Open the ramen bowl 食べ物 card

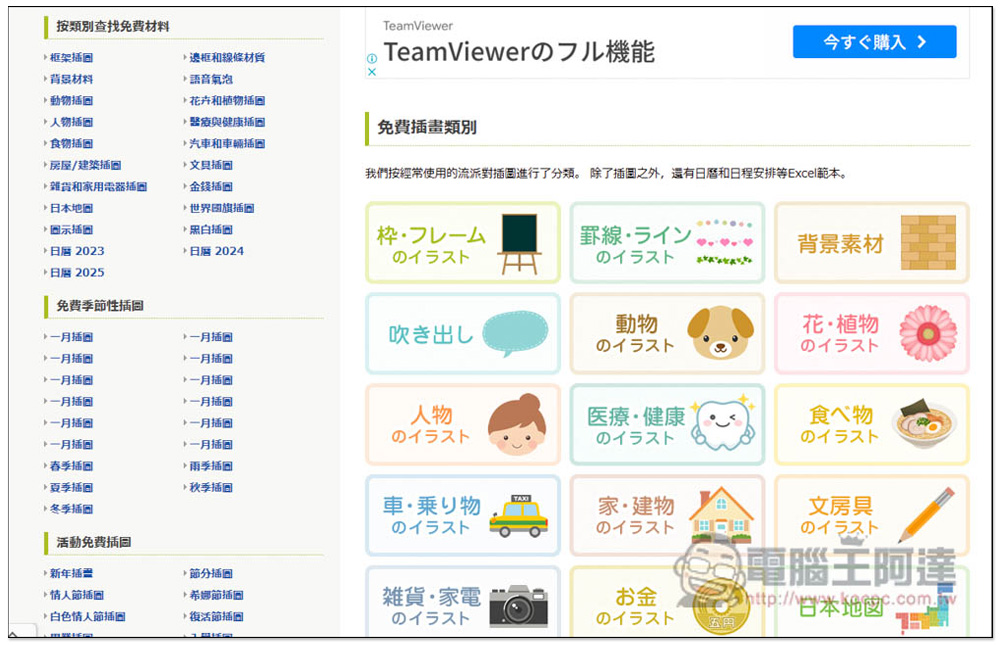point(871,425)
